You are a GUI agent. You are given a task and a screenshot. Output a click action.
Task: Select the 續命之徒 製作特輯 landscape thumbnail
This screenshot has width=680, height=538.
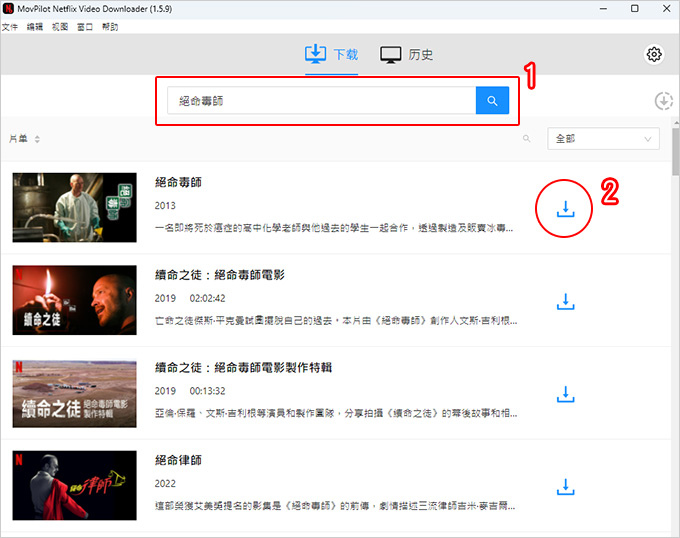pyautogui.click(x=75, y=394)
